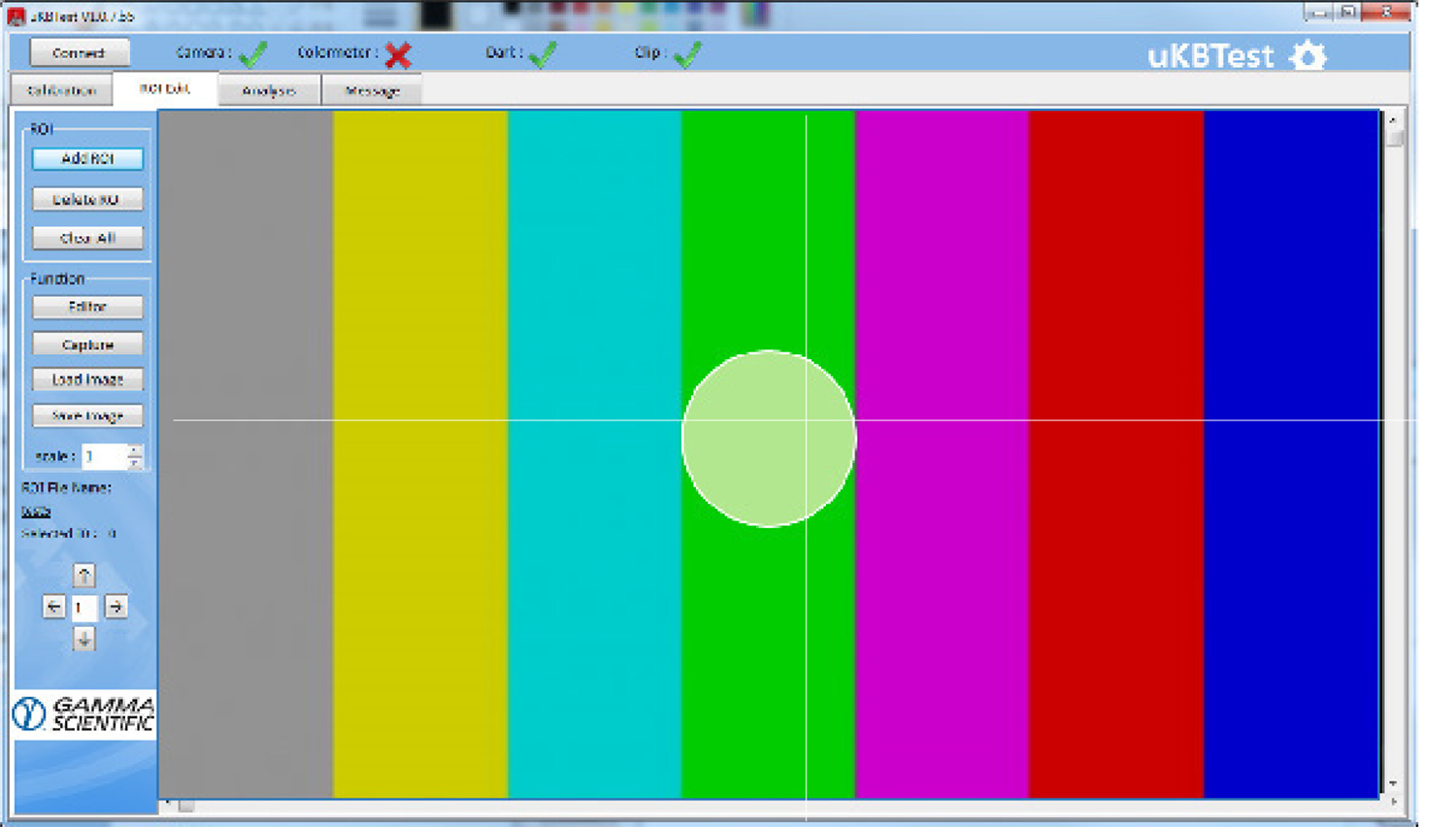Viewport: 1456px width, 827px height.
Task: Open the Message tab
Action: pos(373,90)
